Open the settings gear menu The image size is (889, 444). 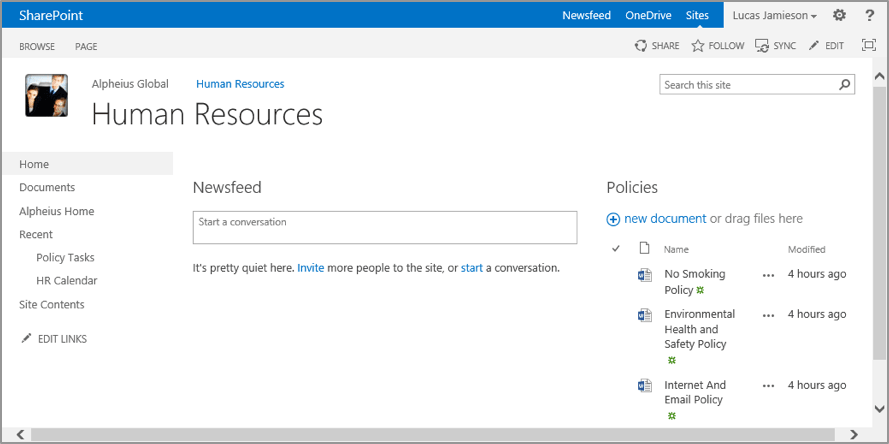839,15
